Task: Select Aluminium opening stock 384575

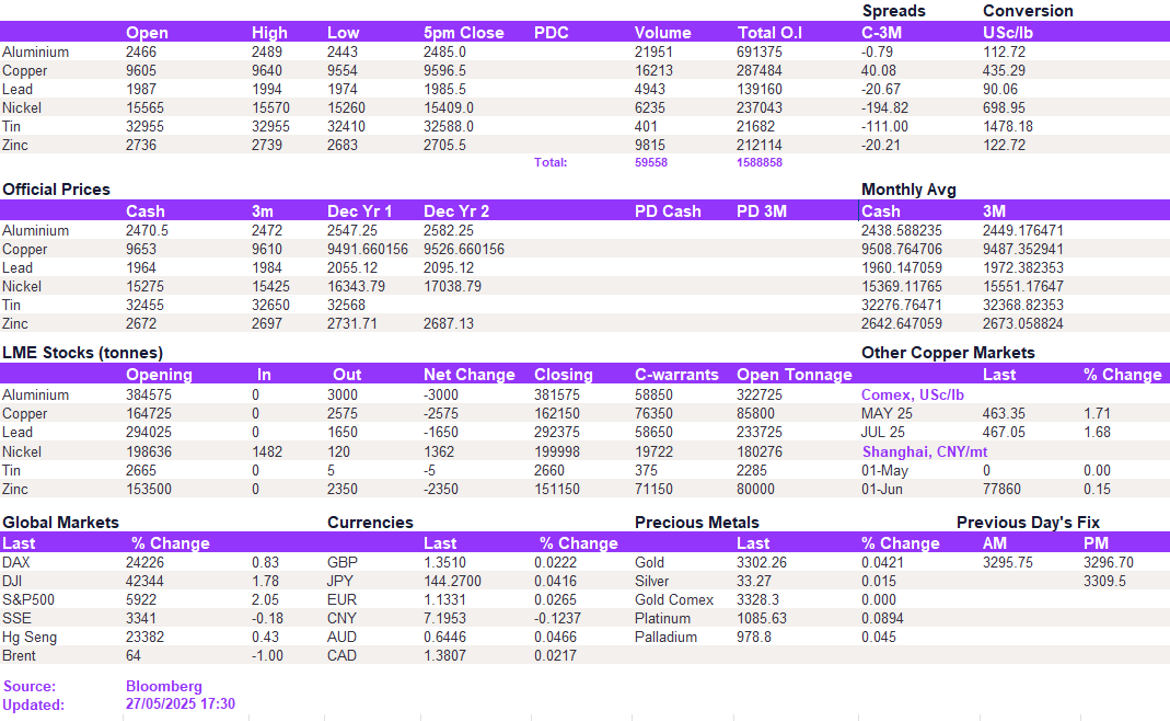Action: point(148,396)
